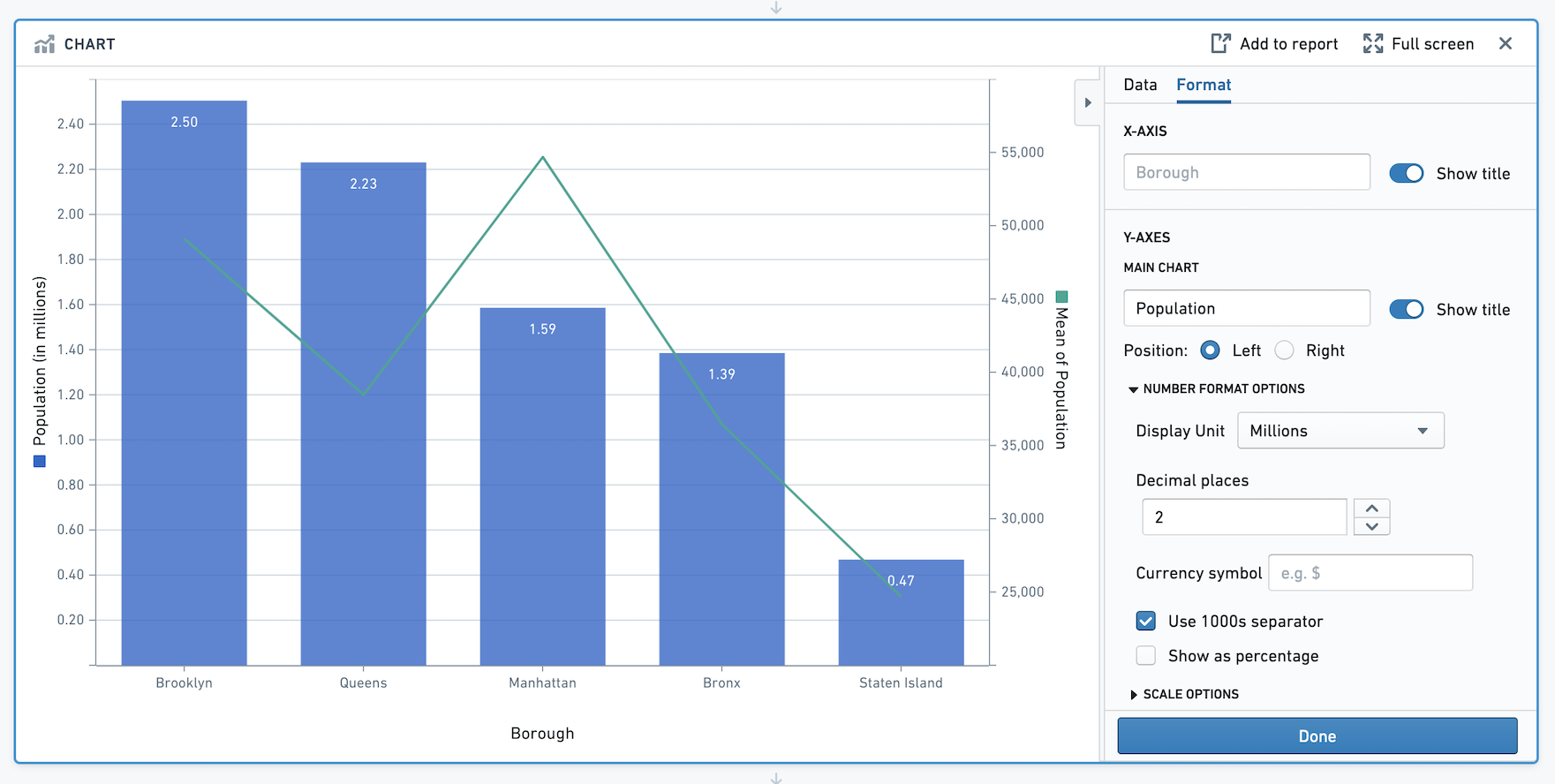The height and width of the screenshot is (784, 1555).
Task: Switch to the Data tab
Action: coord(1140,85)
